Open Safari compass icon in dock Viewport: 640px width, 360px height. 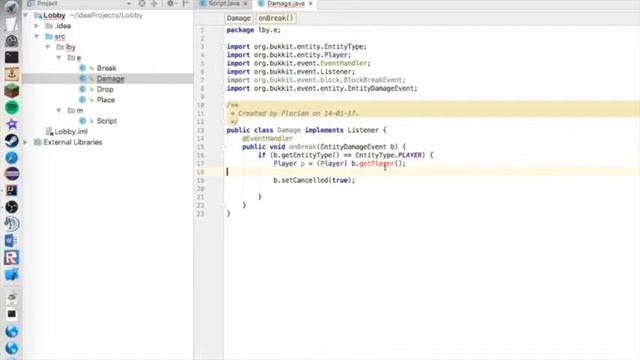coord(11,158)
